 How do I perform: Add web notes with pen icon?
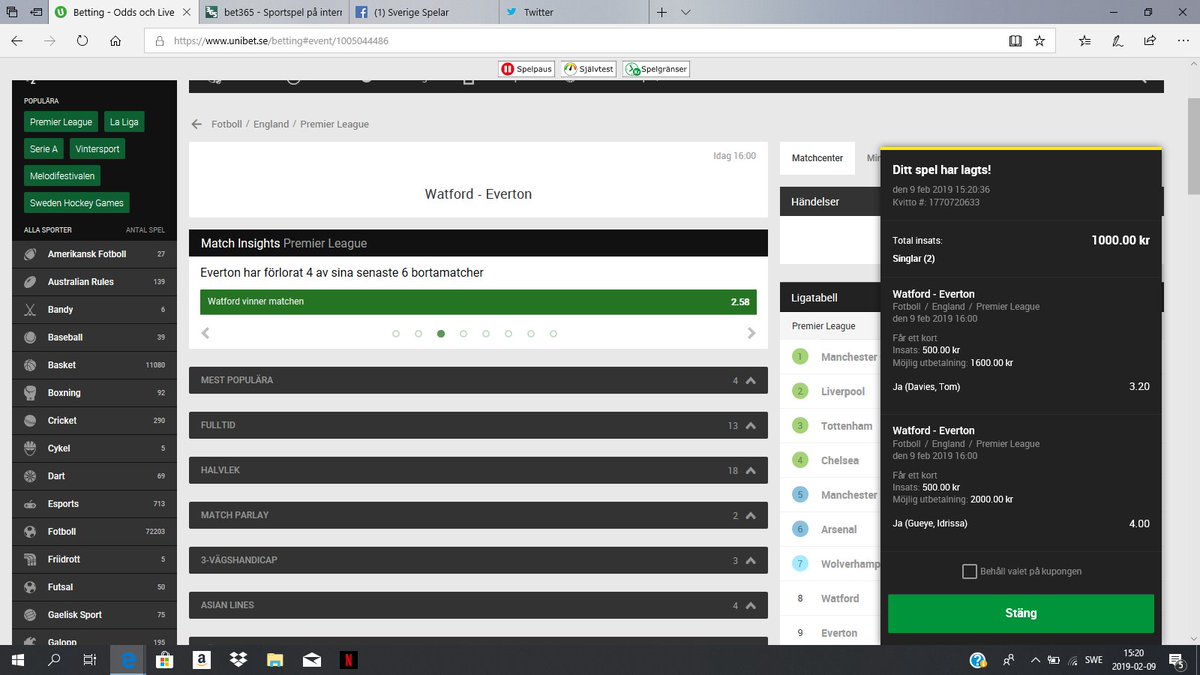pyautogui.click(x=1117, y=41)
